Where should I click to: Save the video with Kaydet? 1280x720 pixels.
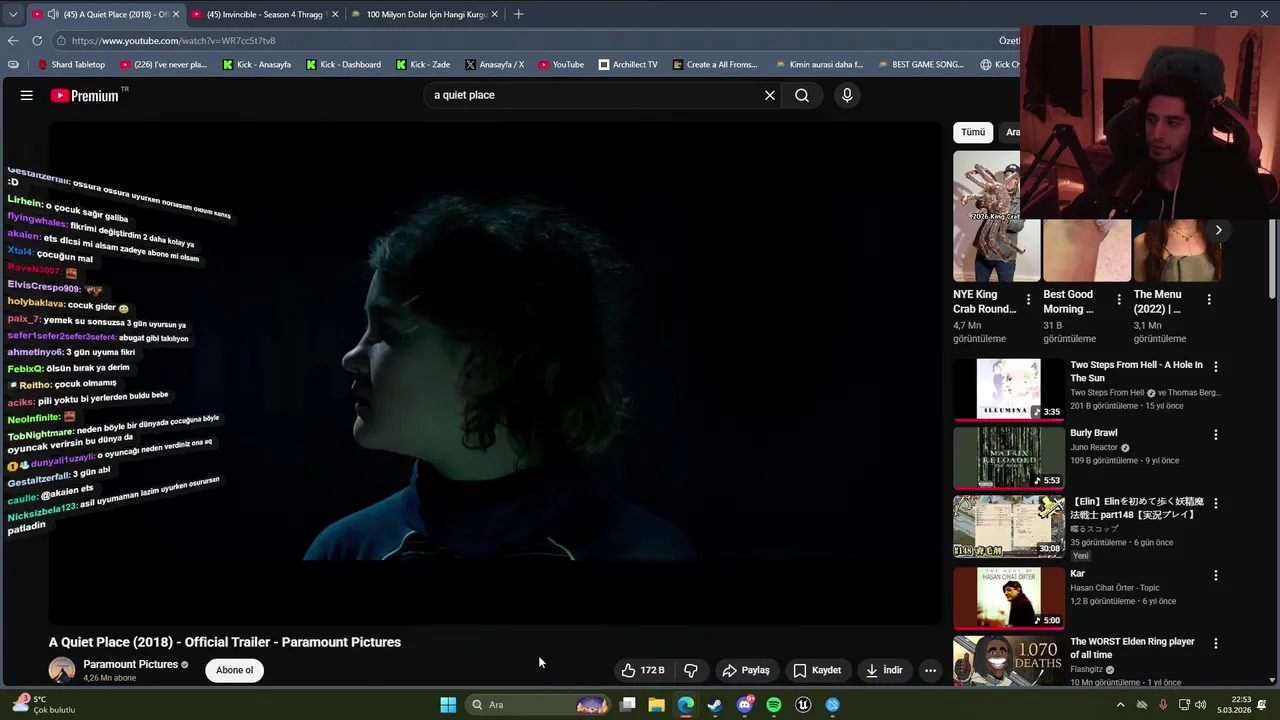click(x=817, y=670)
